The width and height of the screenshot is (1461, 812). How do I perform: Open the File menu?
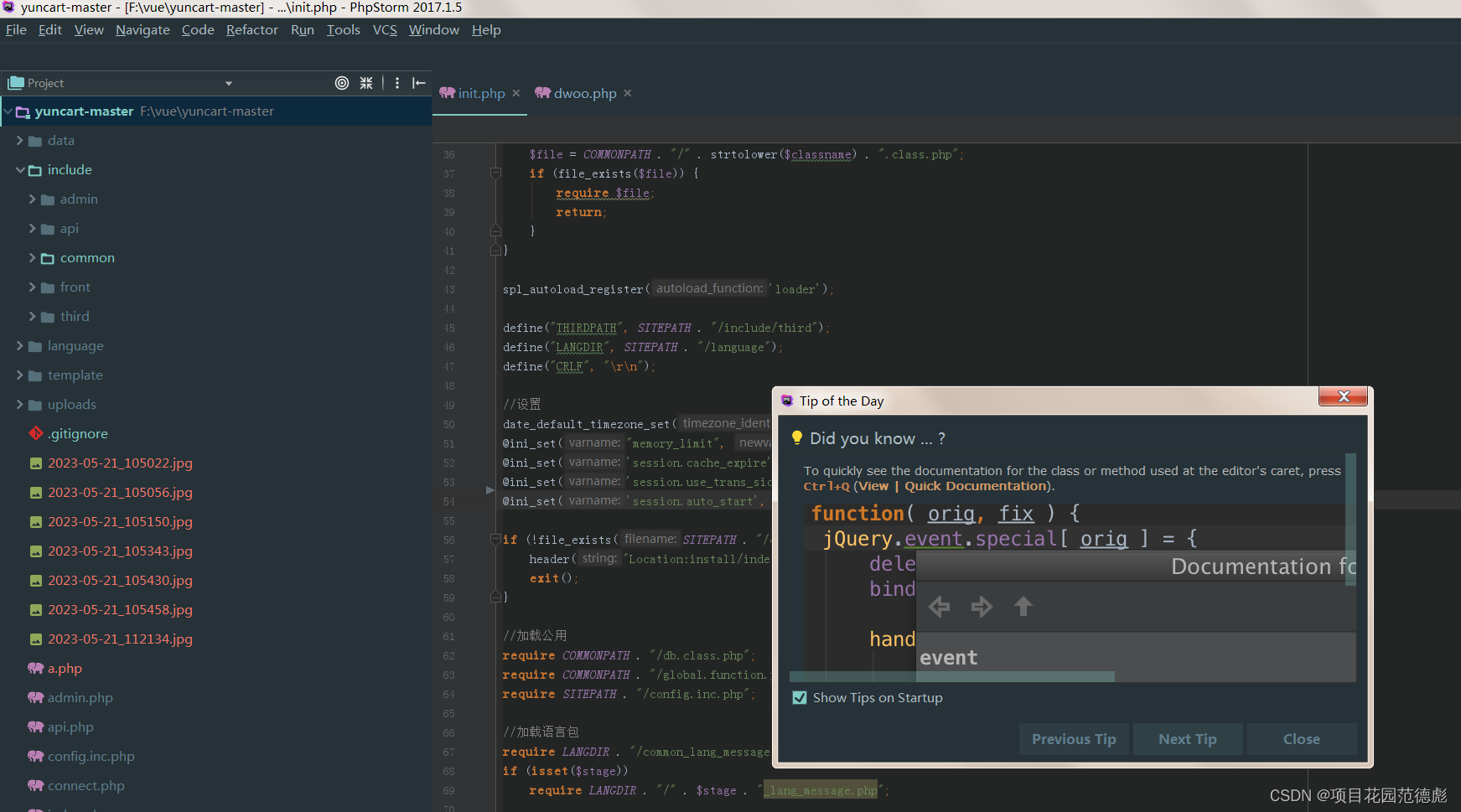pyautogui.click(x=16, y=30)
